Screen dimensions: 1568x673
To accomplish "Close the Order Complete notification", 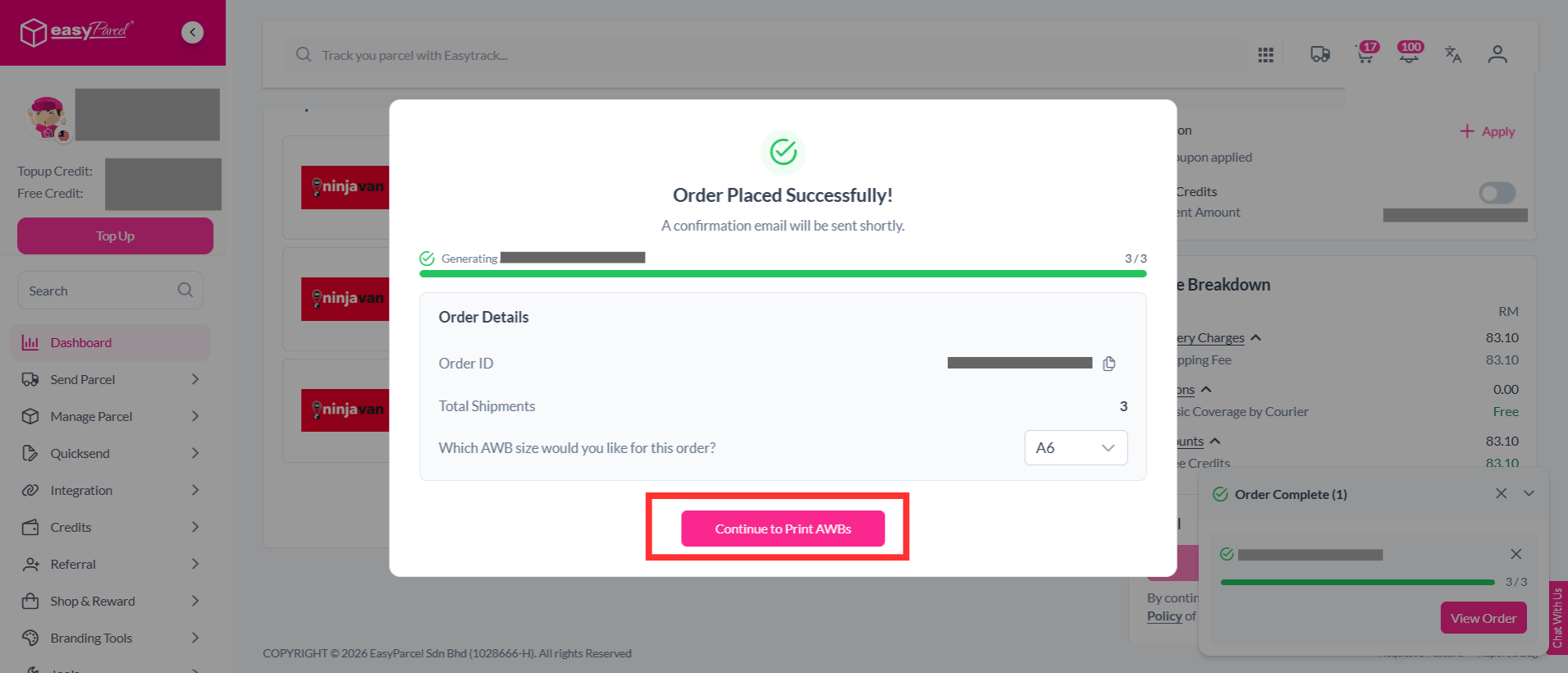I will point(1501,493).
